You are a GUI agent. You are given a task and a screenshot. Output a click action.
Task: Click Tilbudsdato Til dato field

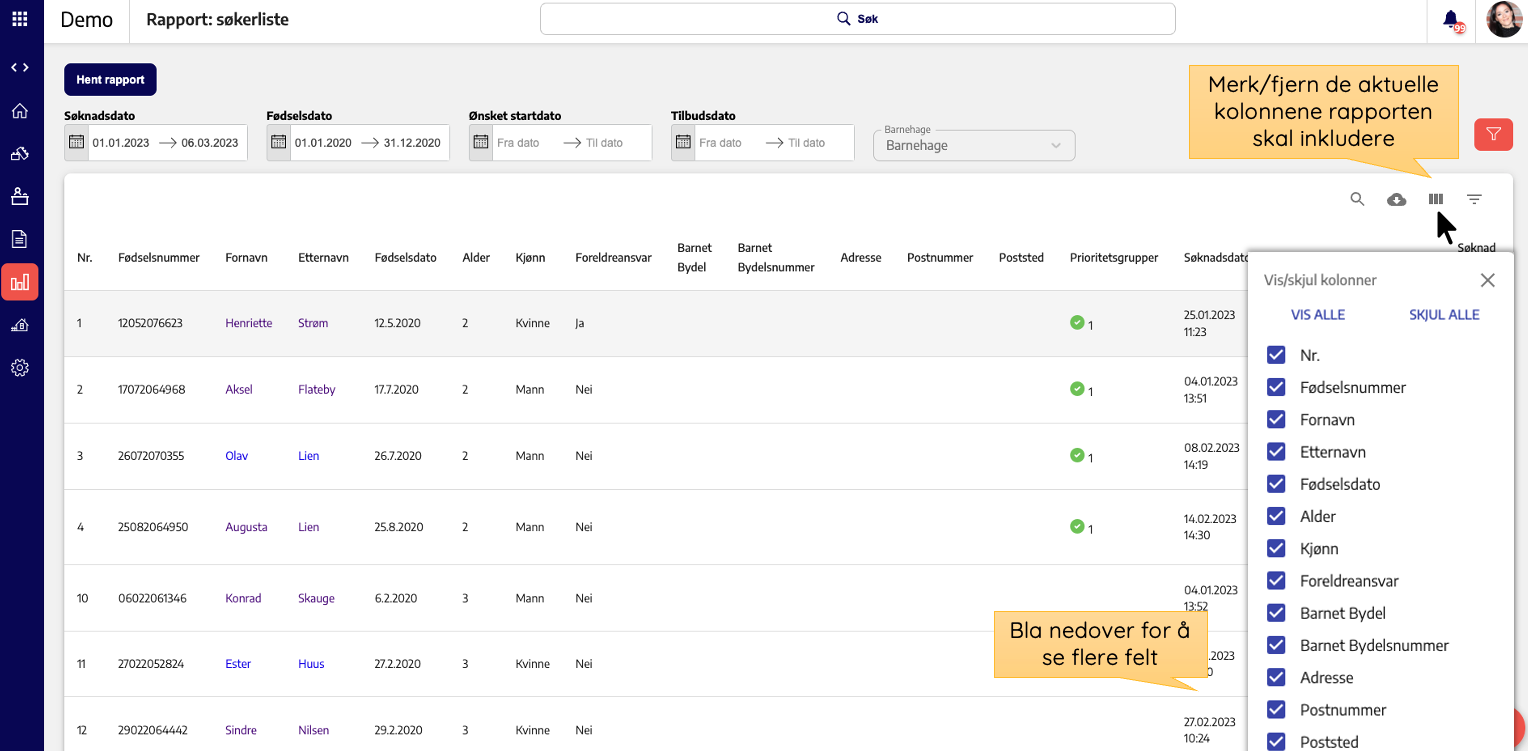click(807, 143)
